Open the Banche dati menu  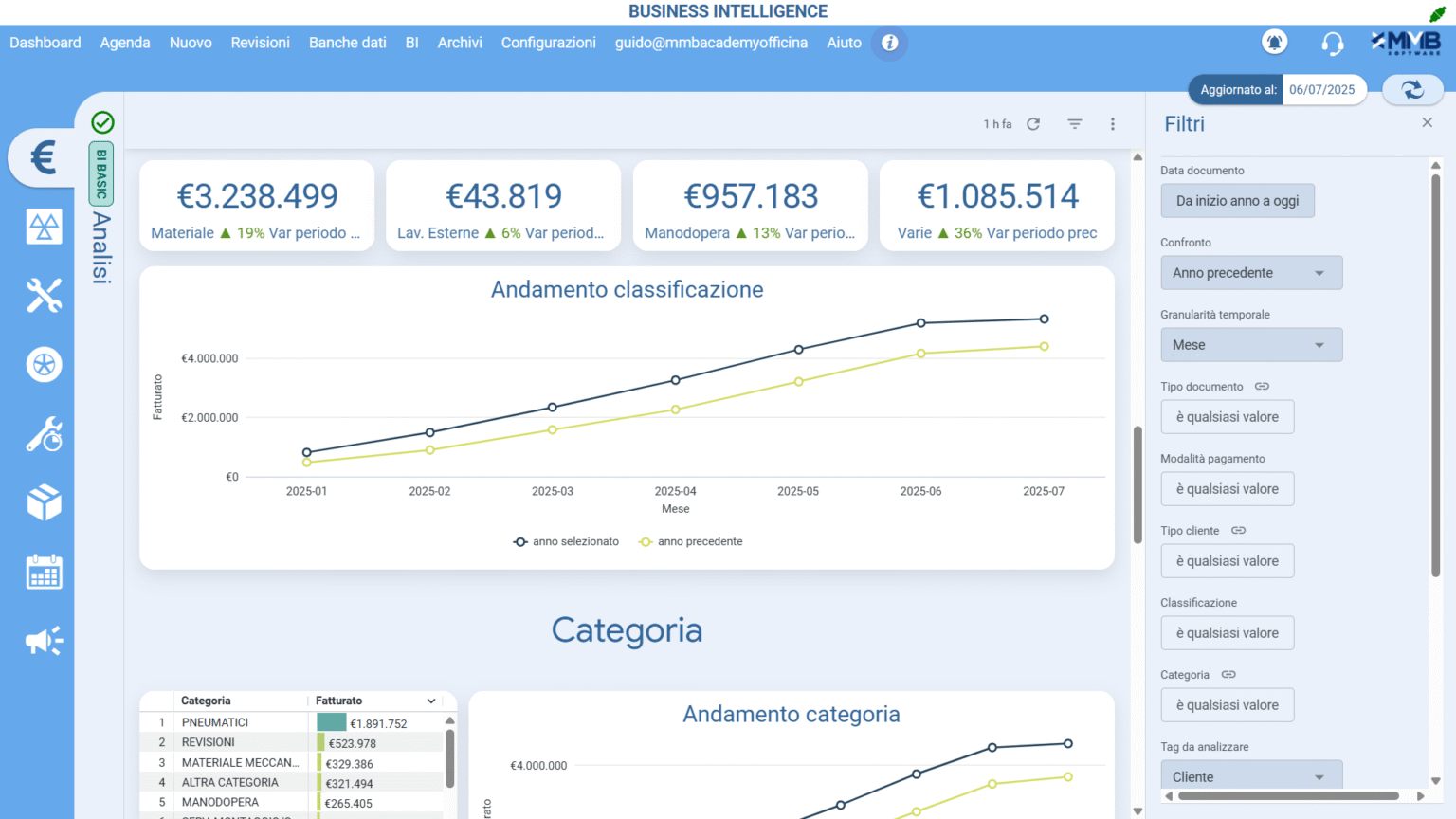pyautogui.click(x=347, y=43)
